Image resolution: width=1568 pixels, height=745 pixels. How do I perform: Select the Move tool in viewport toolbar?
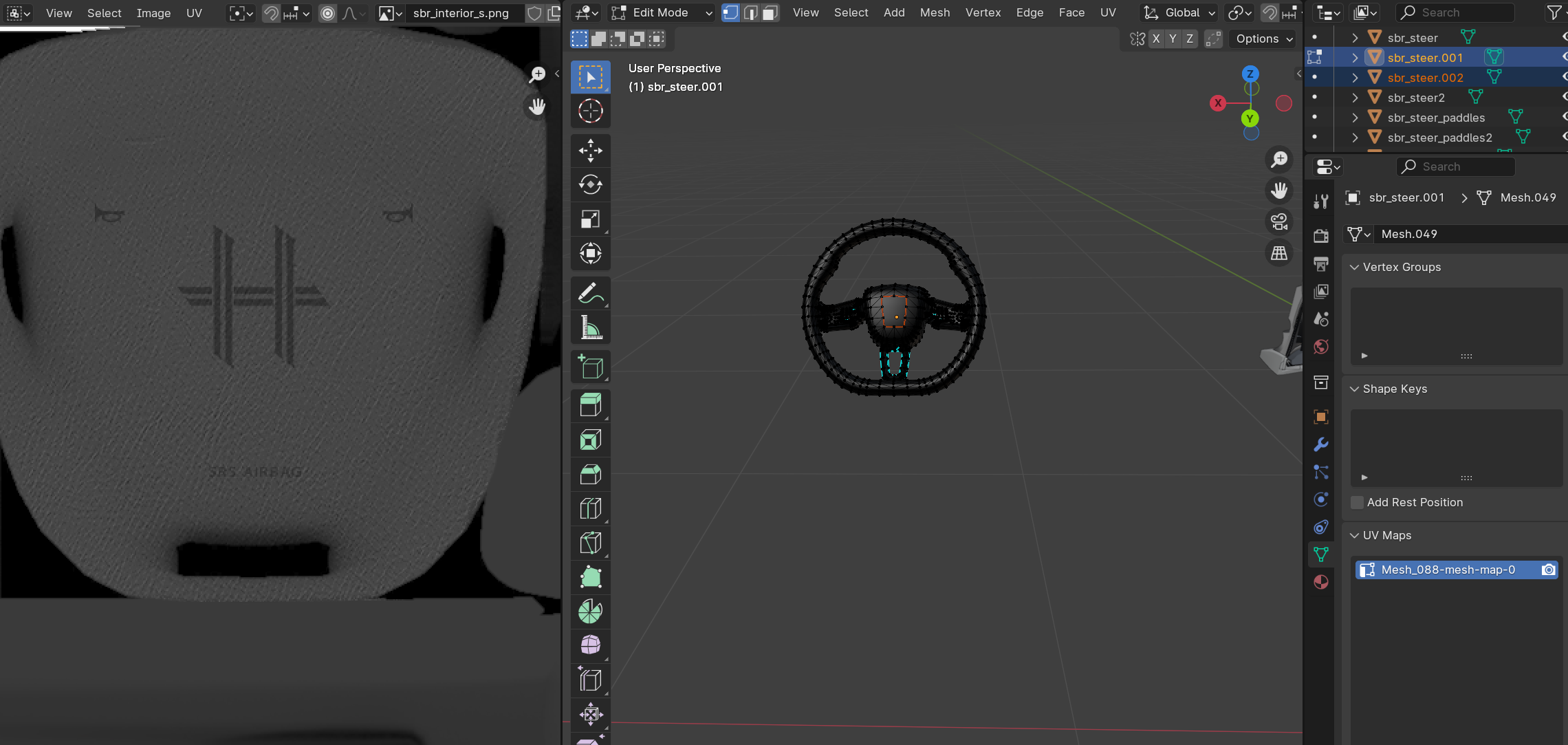click(590, 151)
